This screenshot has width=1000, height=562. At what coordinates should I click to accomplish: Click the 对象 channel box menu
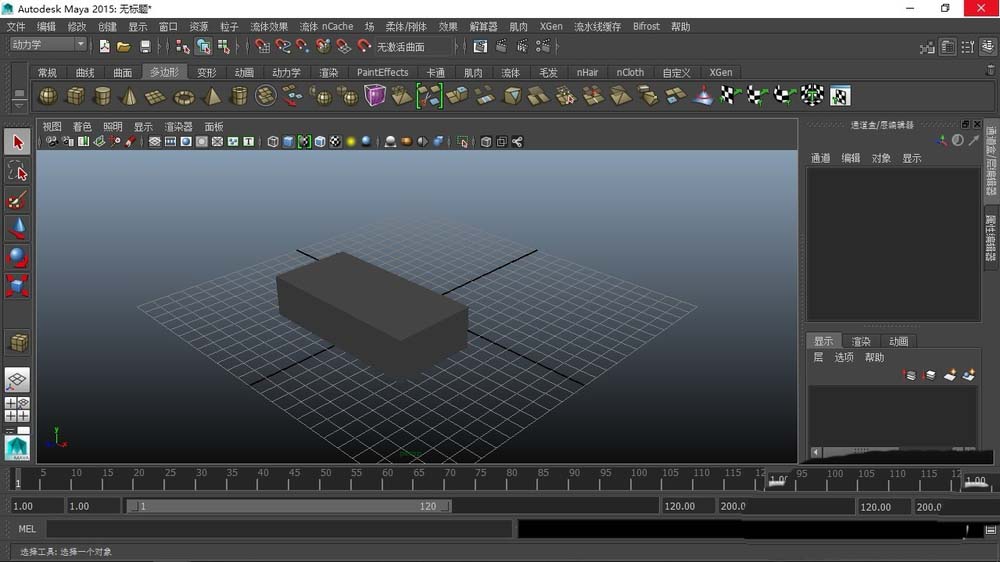pyautogui.click(x=881, y=158)
